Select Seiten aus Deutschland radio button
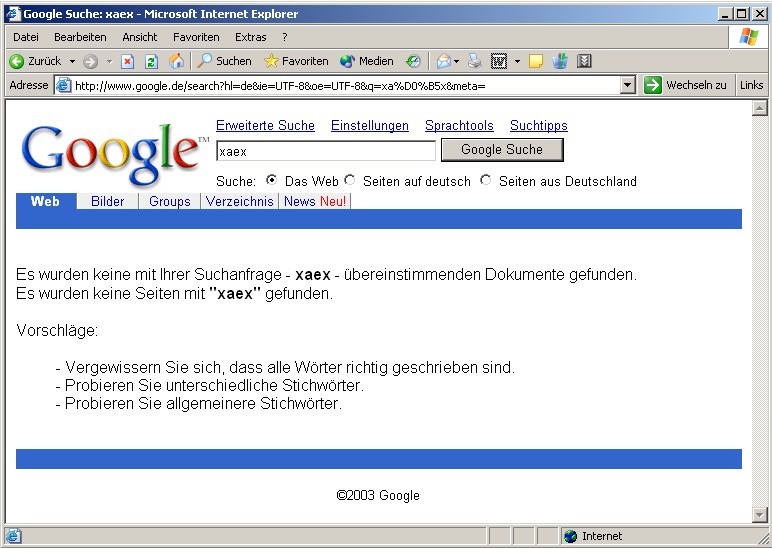 coord(486,180)
